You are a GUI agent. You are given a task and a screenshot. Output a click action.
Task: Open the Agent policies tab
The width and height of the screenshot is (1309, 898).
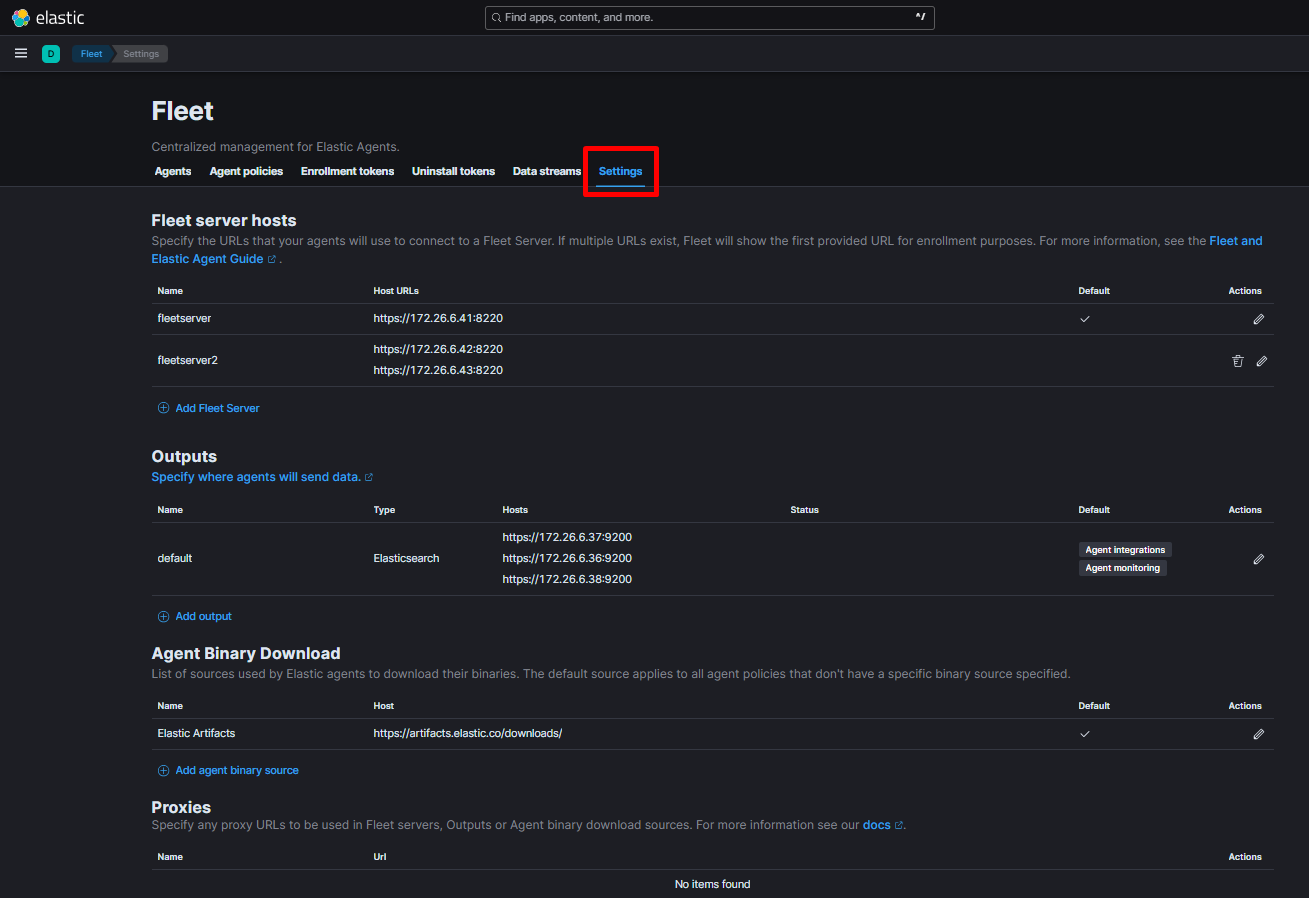(x=246, y=171)
